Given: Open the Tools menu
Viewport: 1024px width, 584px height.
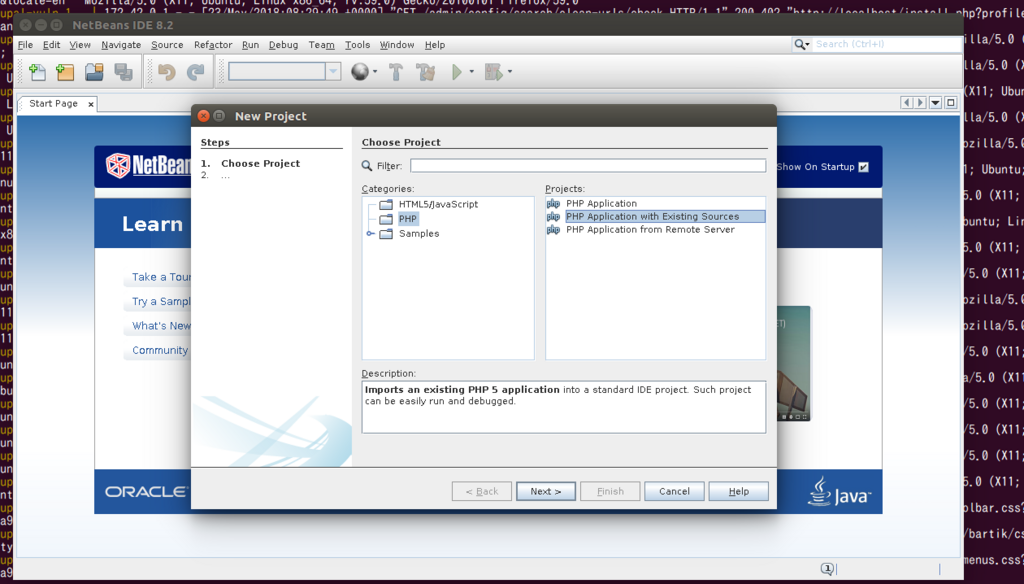Looking at the screenshot, I should coord(357,45).
